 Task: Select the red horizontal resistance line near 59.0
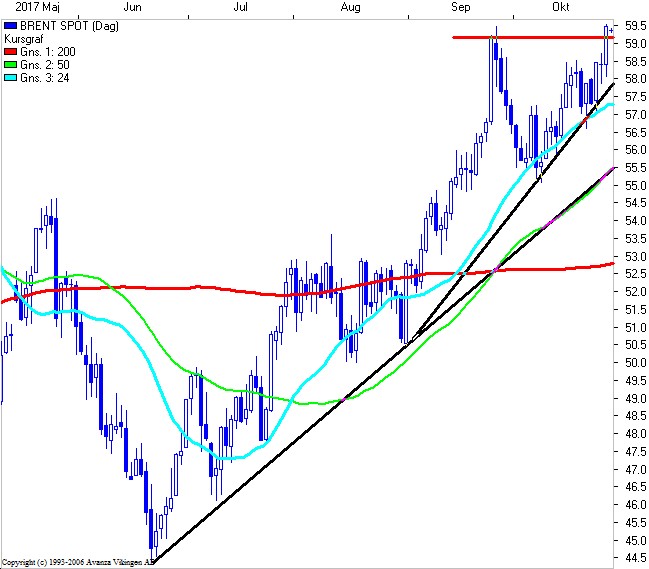(520, 37)
